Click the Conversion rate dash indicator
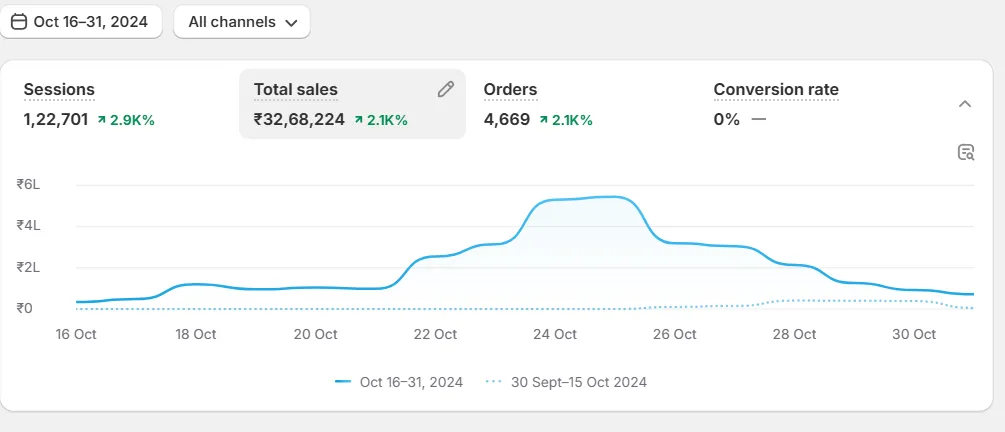Viewport: 1005px width, 432px height. click(758, 120)
